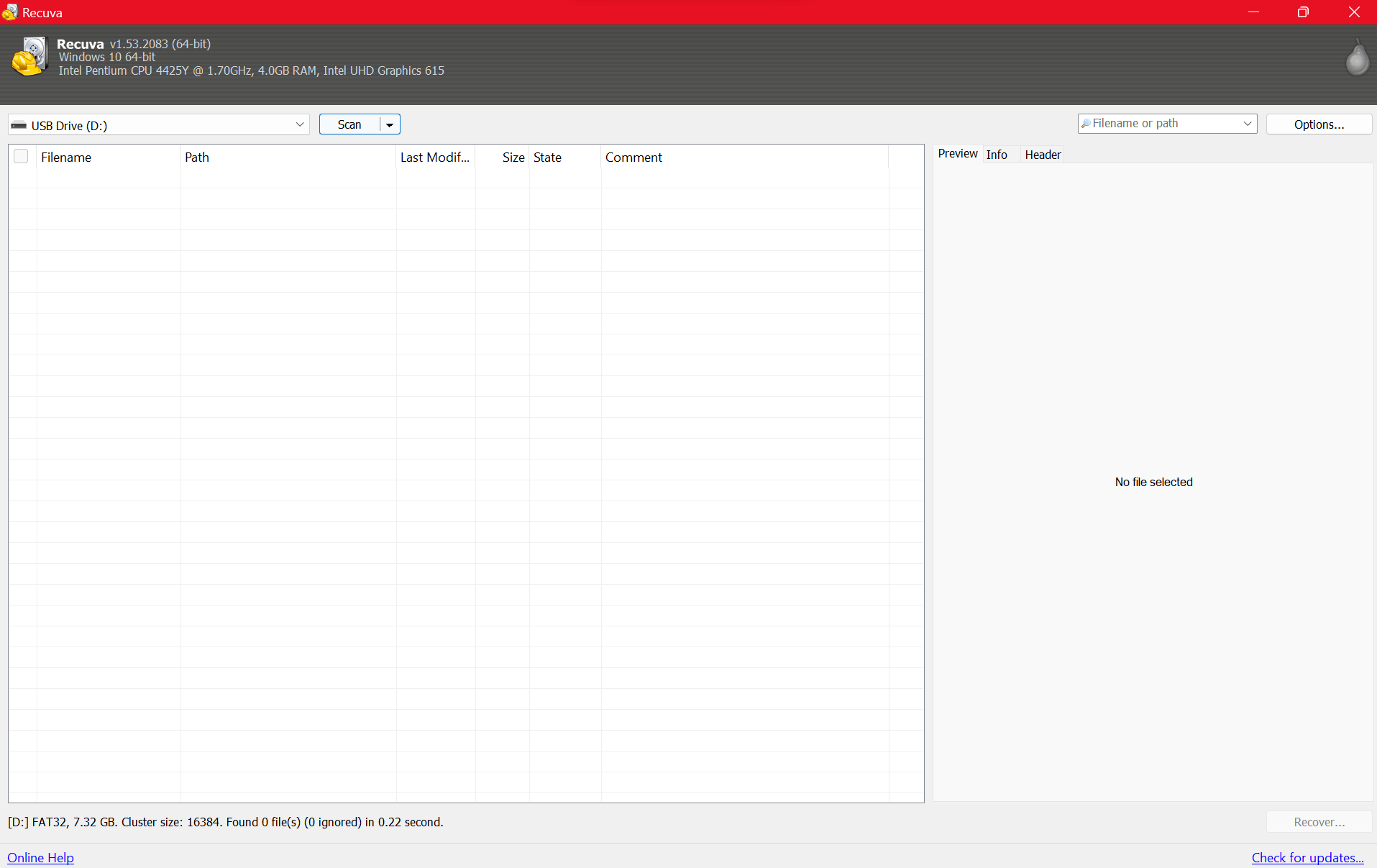Click the Recuva title bar app icon
The width and height of the screenshot is (1377, 868).
click(10, 12)
